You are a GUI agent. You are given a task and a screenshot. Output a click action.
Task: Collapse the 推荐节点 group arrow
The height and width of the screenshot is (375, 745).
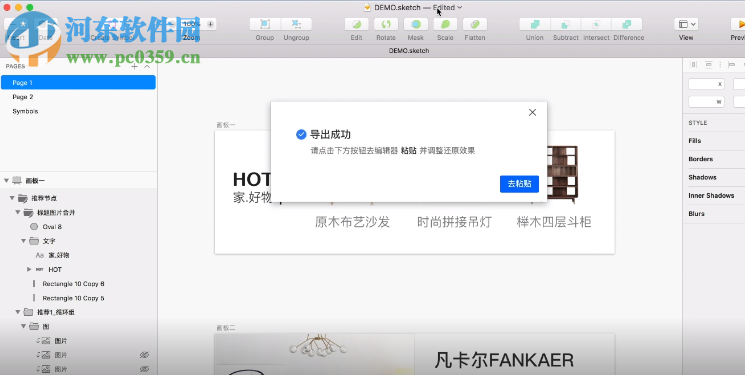(x=12, y=198)
